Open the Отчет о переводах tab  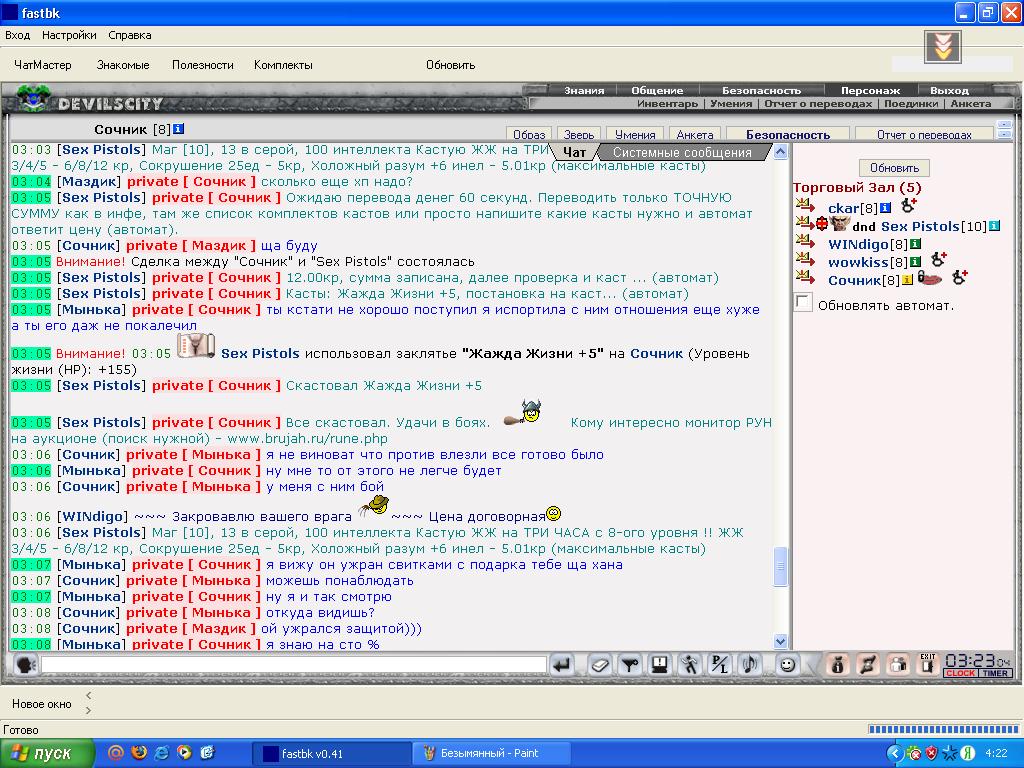point(924,135)
